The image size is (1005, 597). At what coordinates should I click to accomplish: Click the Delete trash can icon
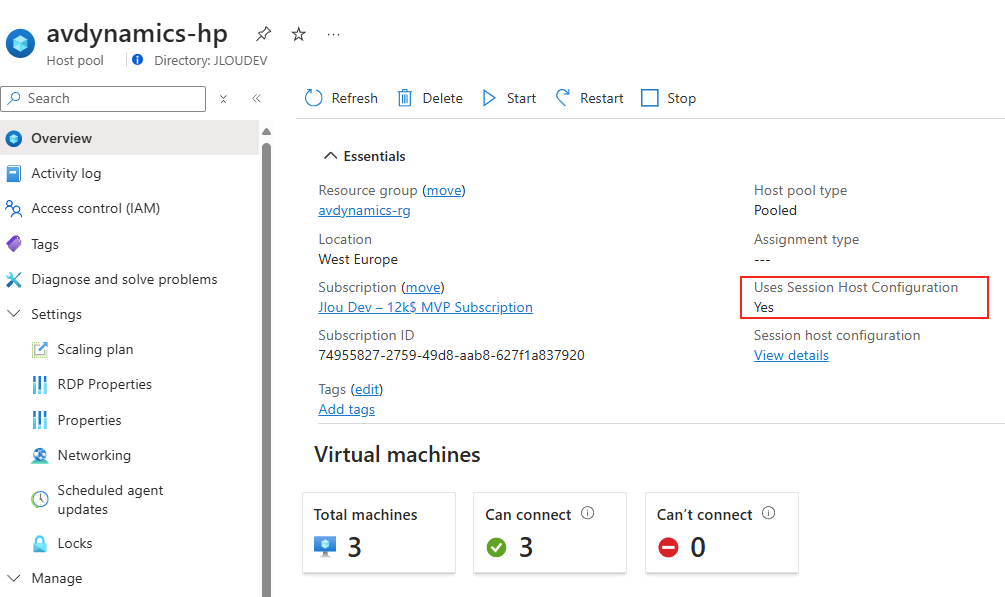click(405, 98)
